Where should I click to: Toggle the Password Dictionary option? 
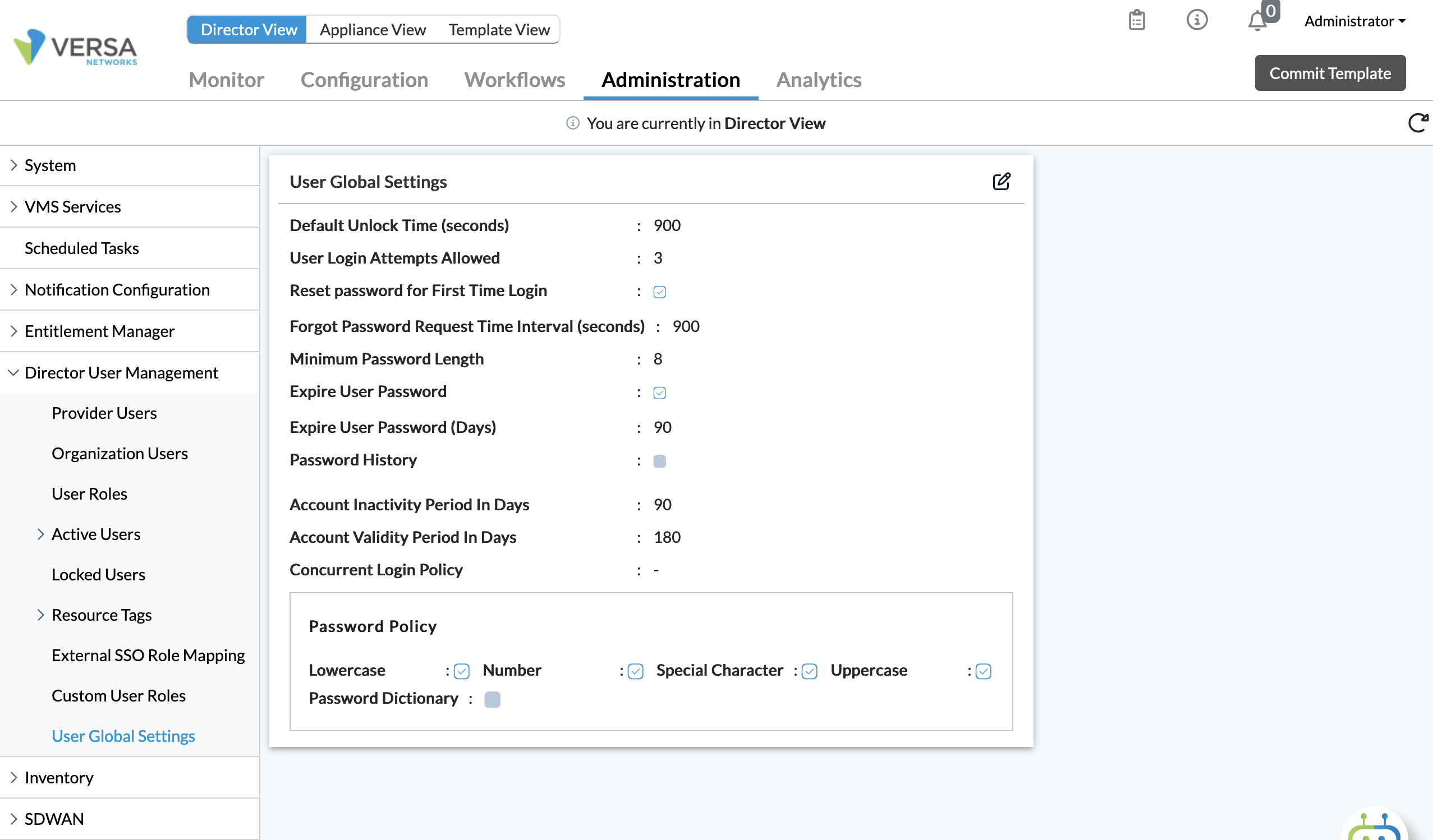click(493, 699)
